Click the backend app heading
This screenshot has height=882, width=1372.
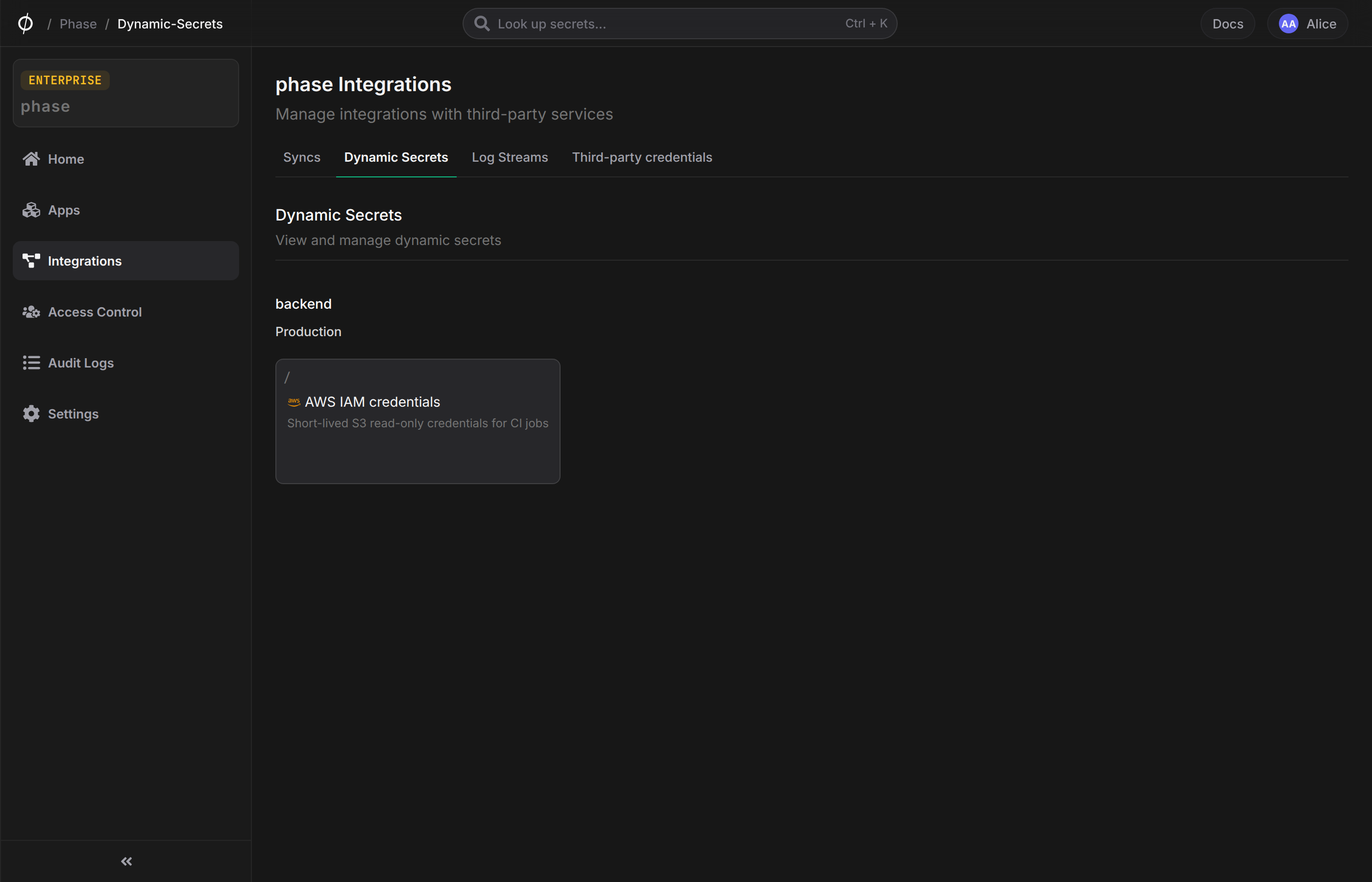(x=303, y=304)
